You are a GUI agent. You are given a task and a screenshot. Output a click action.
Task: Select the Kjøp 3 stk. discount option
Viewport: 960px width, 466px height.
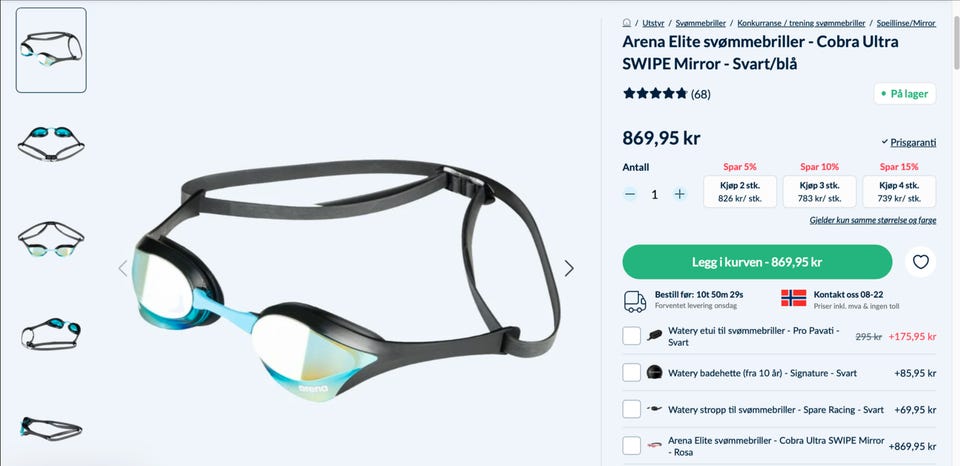[819, 192]
